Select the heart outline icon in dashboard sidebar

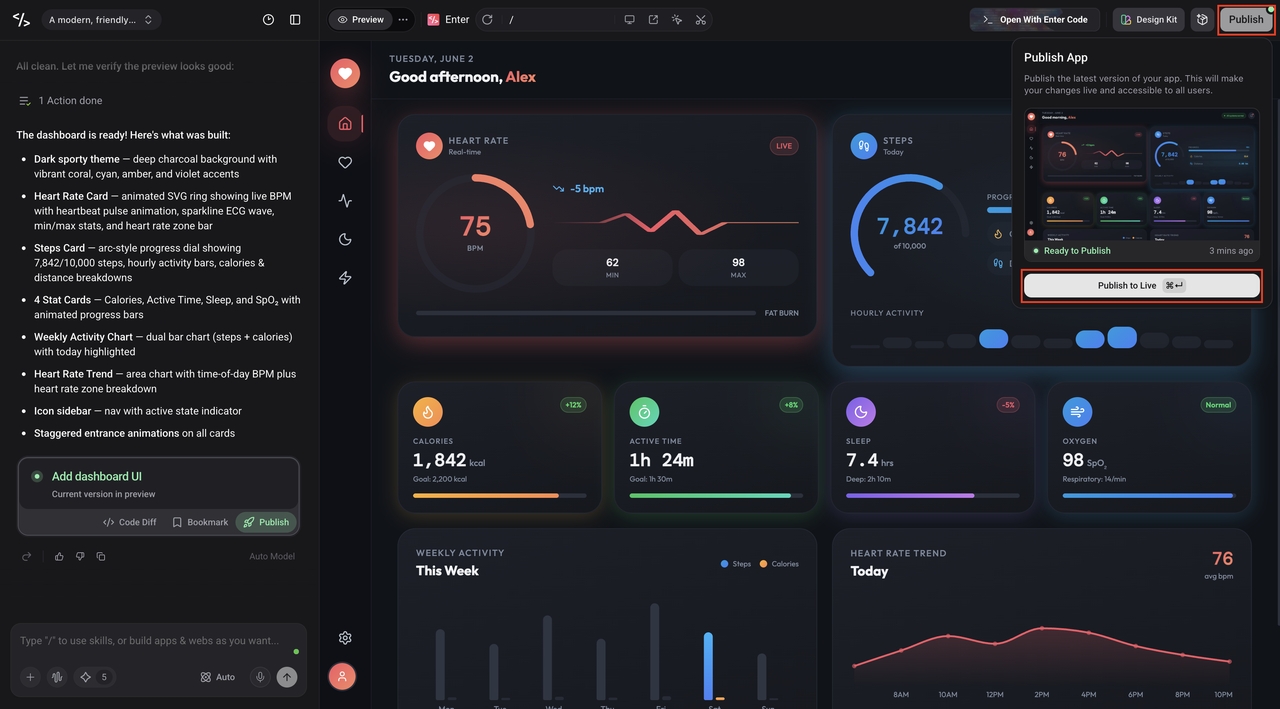[345, 162]
